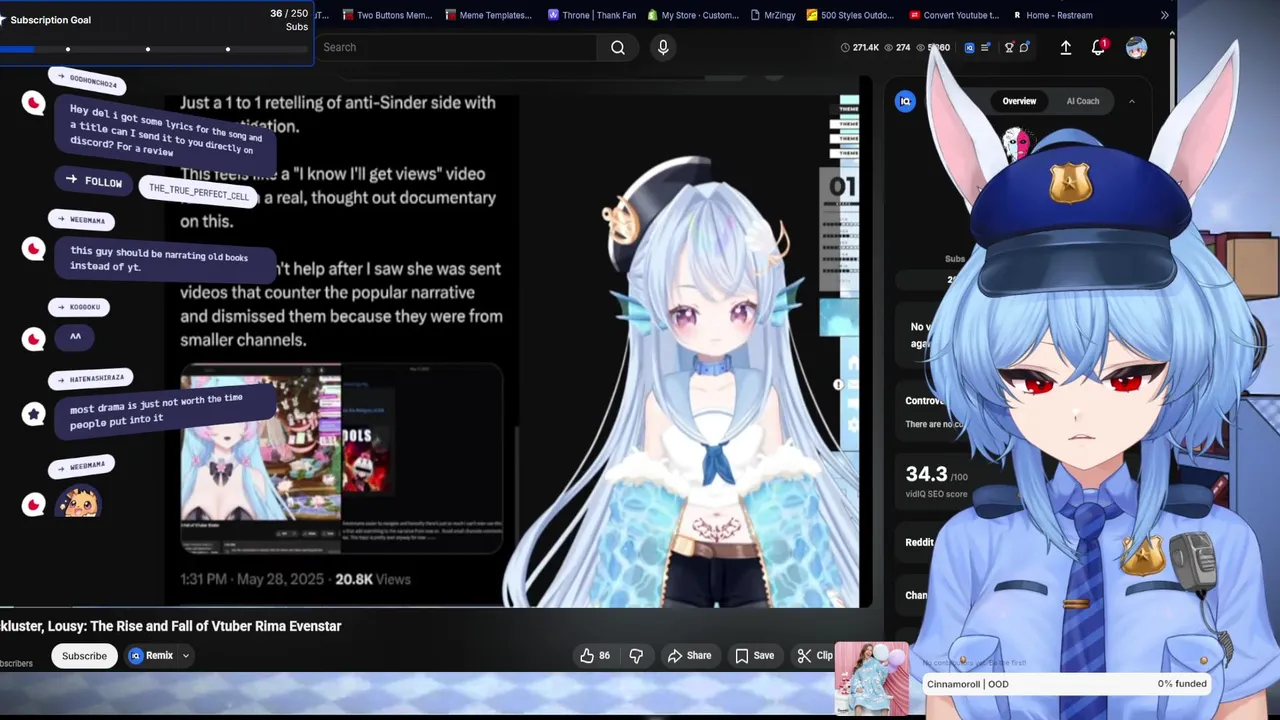1280x720 pixels.
Task: Click the video title Rima Evenstar
Action: [x=171, y=626]
